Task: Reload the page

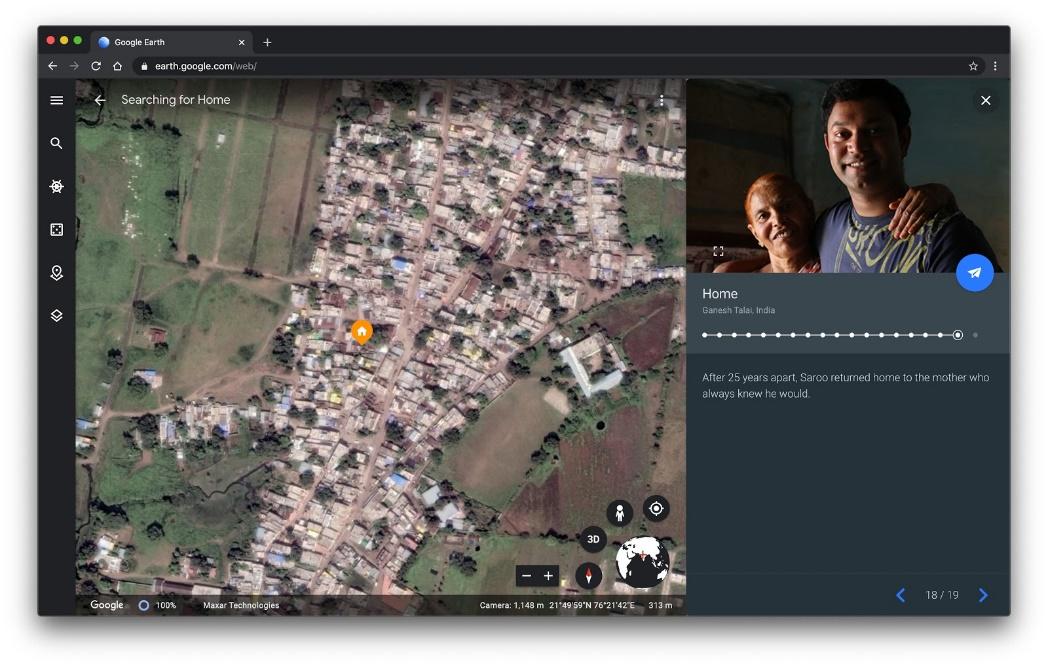Action: 96,66
